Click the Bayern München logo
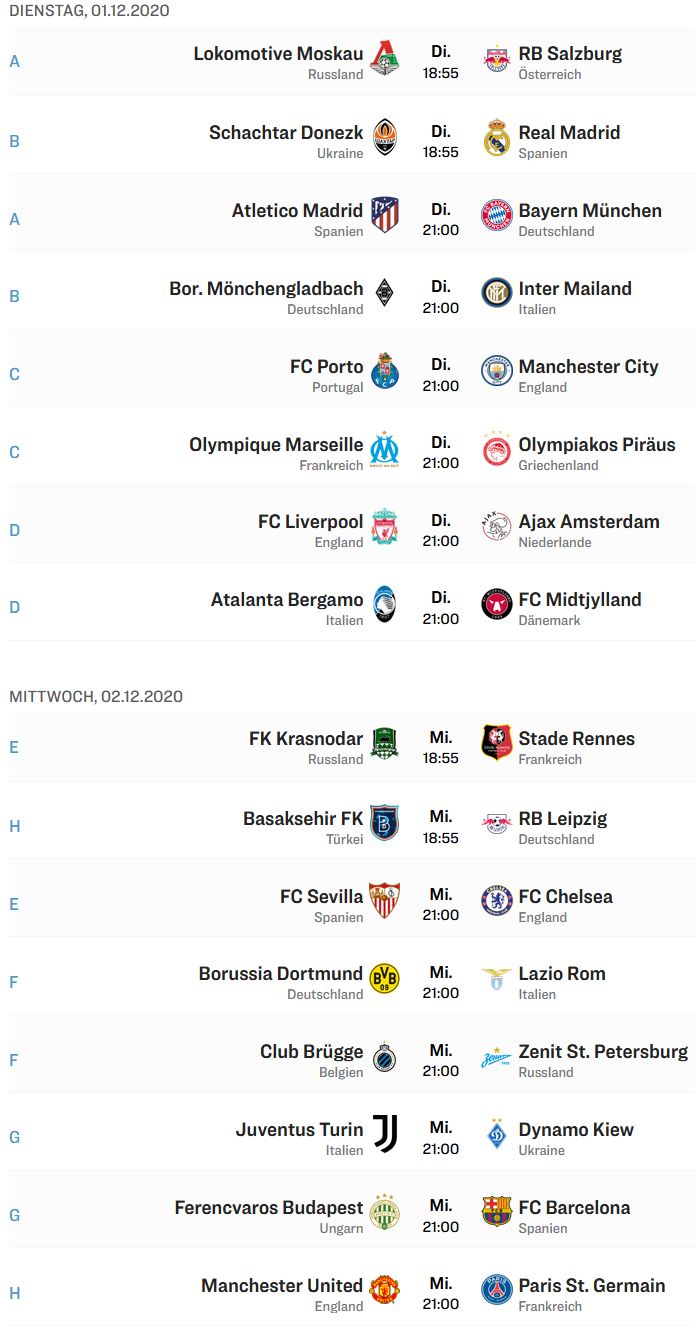Screen dimensions: 695x1327 (x=497, y=215)
